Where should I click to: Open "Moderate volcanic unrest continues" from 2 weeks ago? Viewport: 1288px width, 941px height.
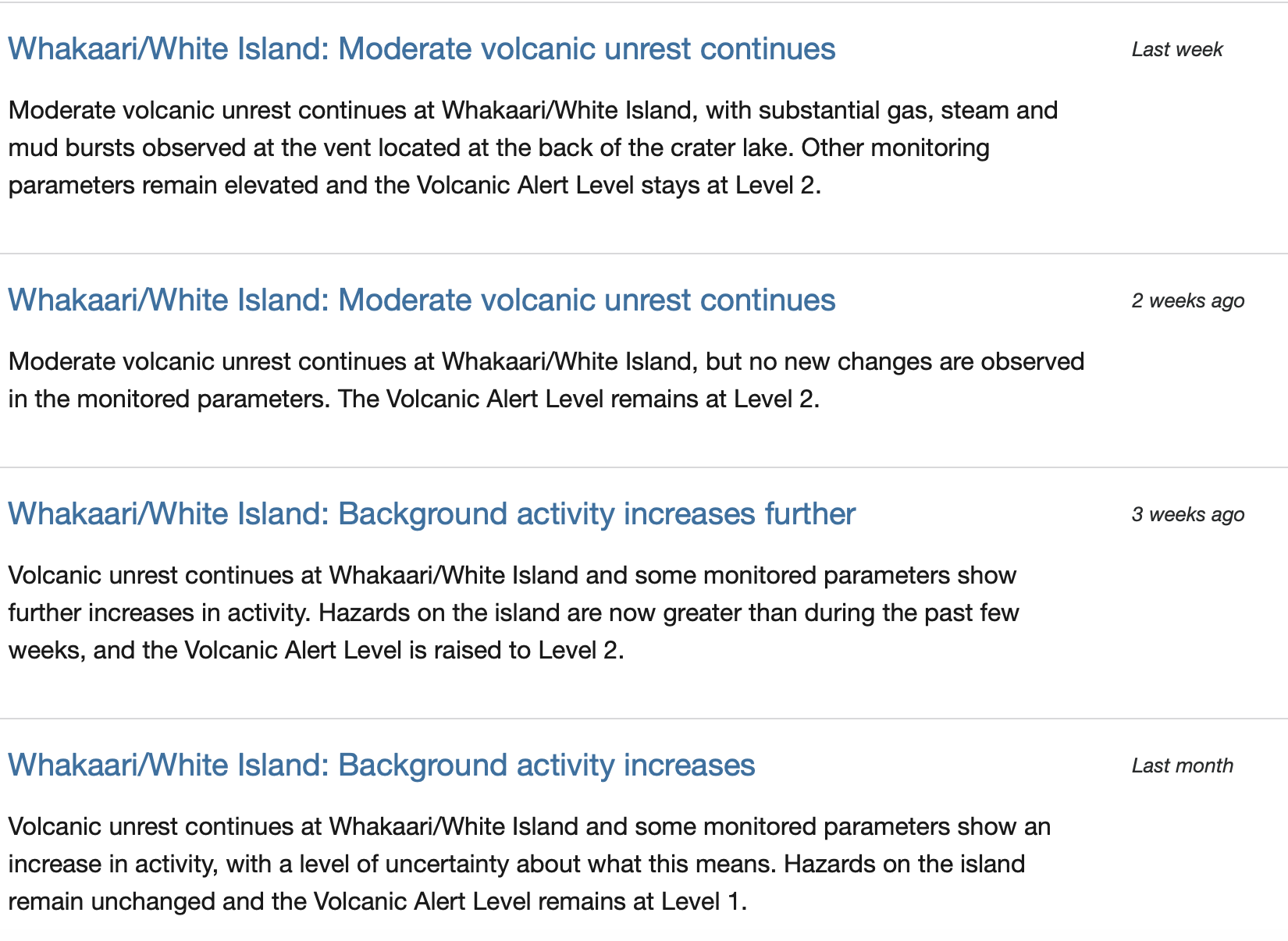click(422, 300)
